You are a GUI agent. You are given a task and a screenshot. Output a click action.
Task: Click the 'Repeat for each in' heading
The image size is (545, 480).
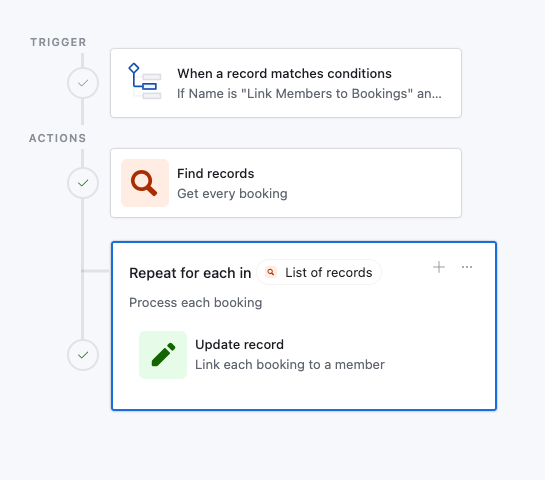190,273
